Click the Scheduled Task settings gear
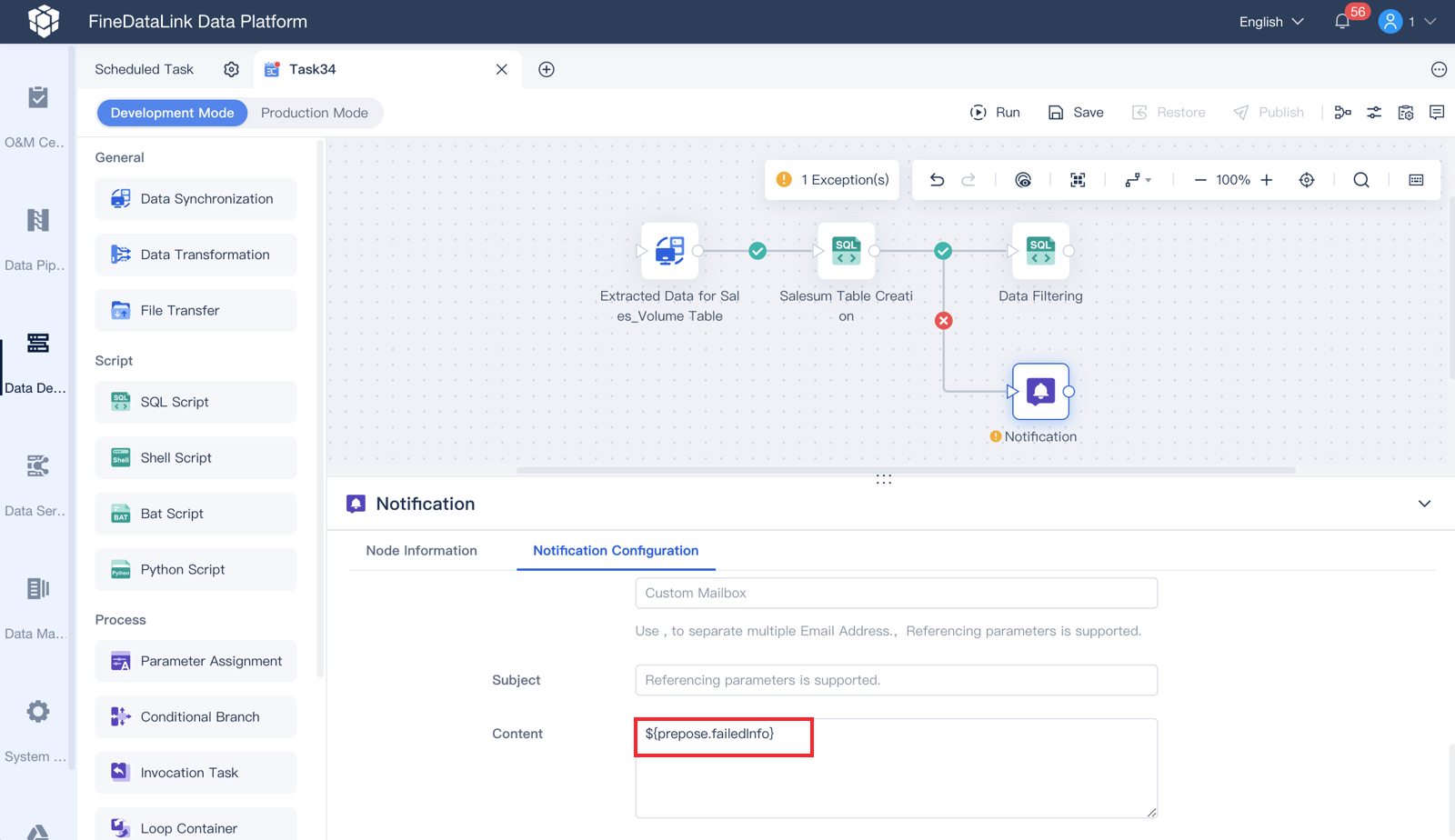 pos(231,69)
